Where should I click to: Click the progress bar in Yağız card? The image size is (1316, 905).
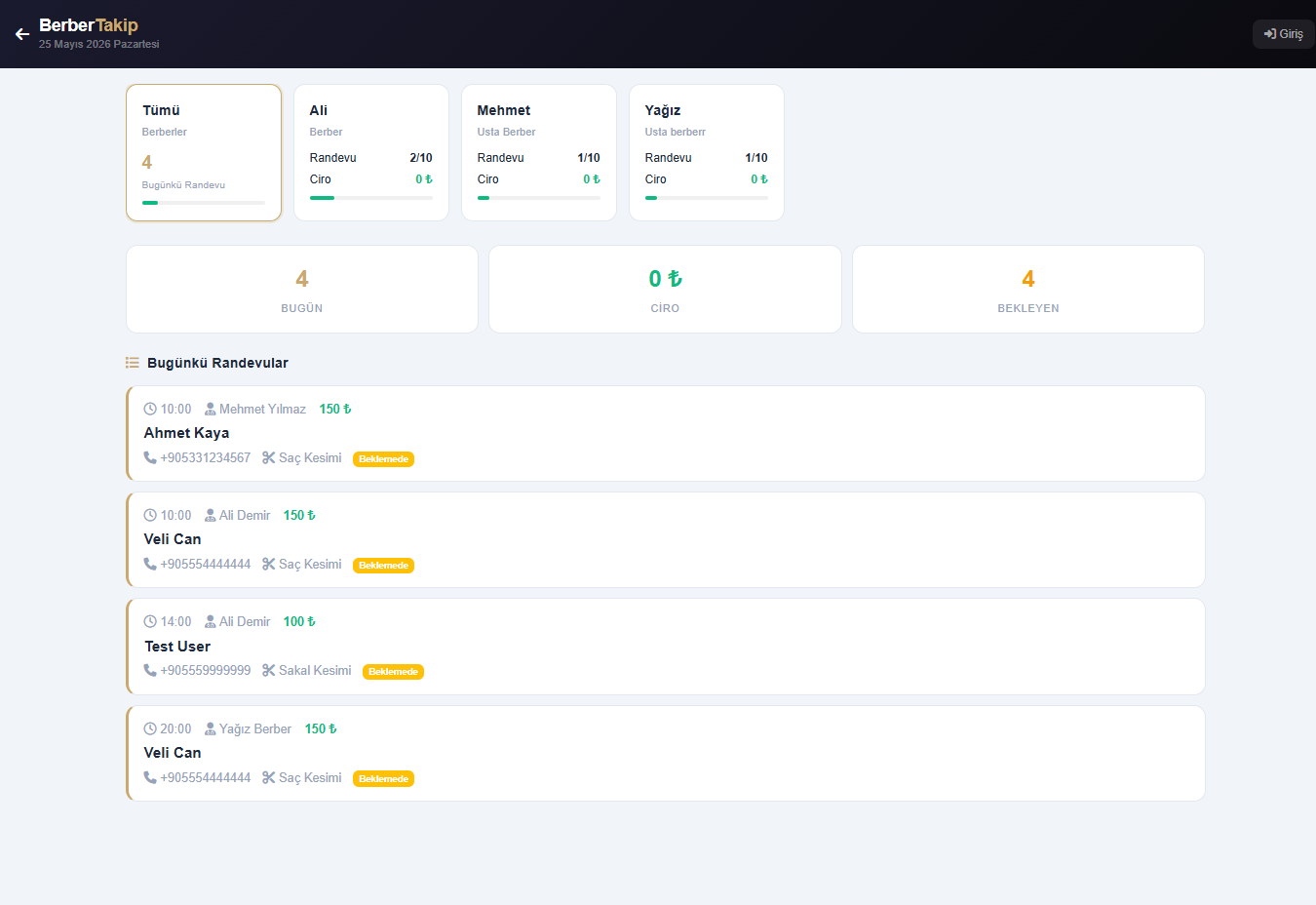(707, 198)
